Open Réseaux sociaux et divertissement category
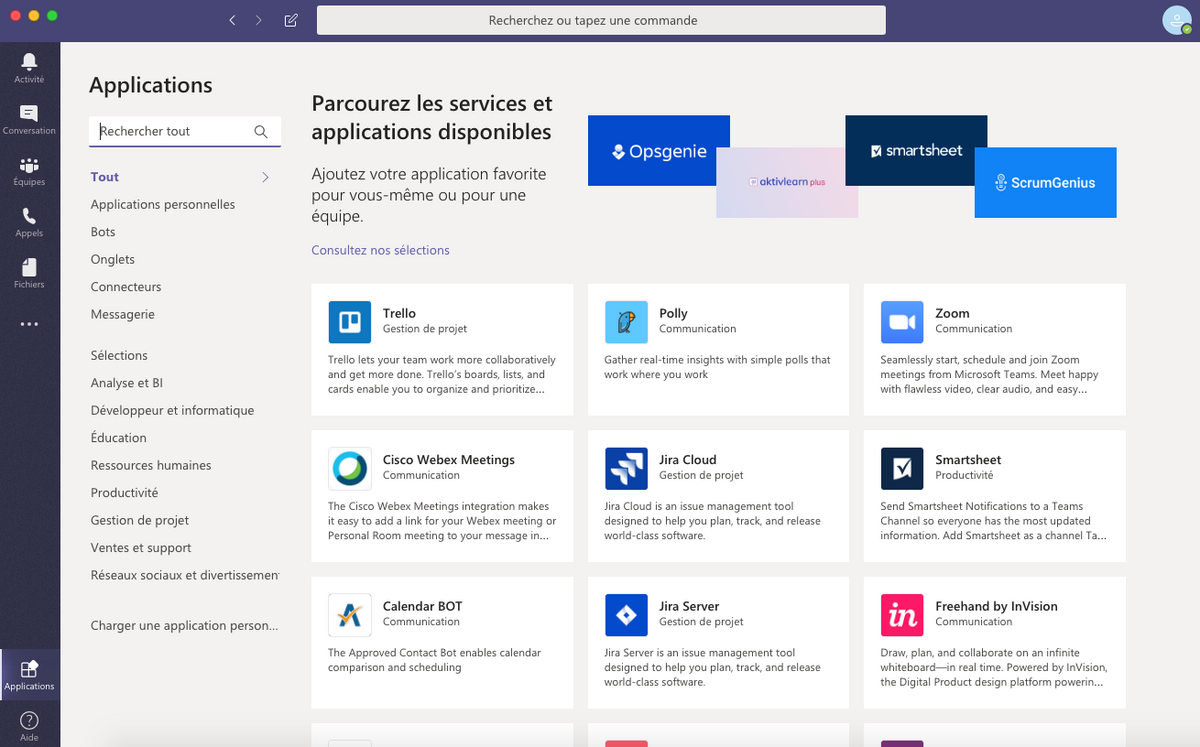This screenshot has width=1200, height=747. click(185, 575)
